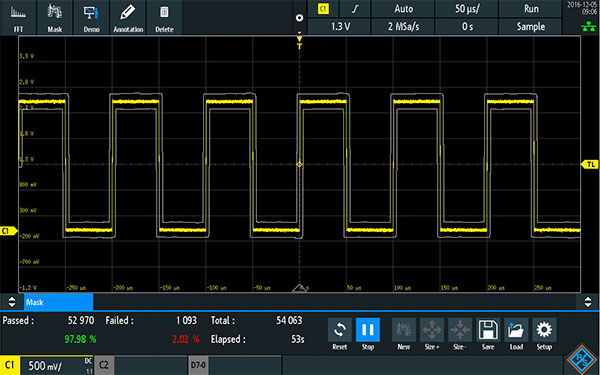This screenshot has height=375, width=600.
Task: Click the Delete trash icon
Action: 164,17
